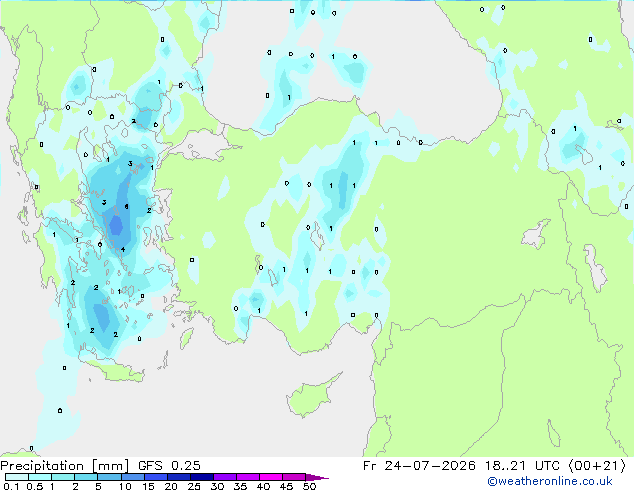The image size is (634, 490).
Task: Click the 10–15 mm legend color swatch
Action: tap(133, 477)
